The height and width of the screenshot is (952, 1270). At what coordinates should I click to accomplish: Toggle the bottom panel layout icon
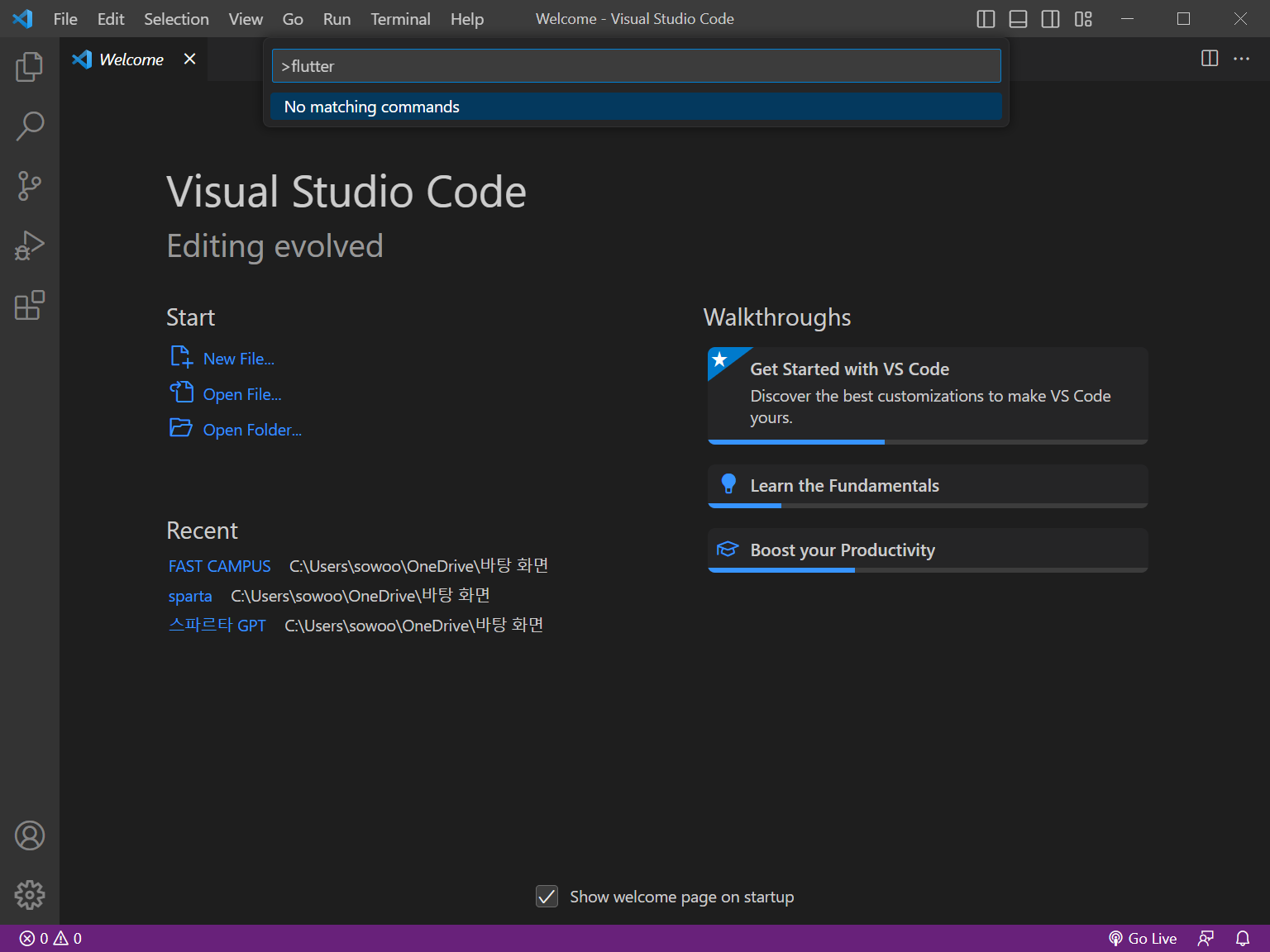pyautogui.click(x=1018, y=19)
